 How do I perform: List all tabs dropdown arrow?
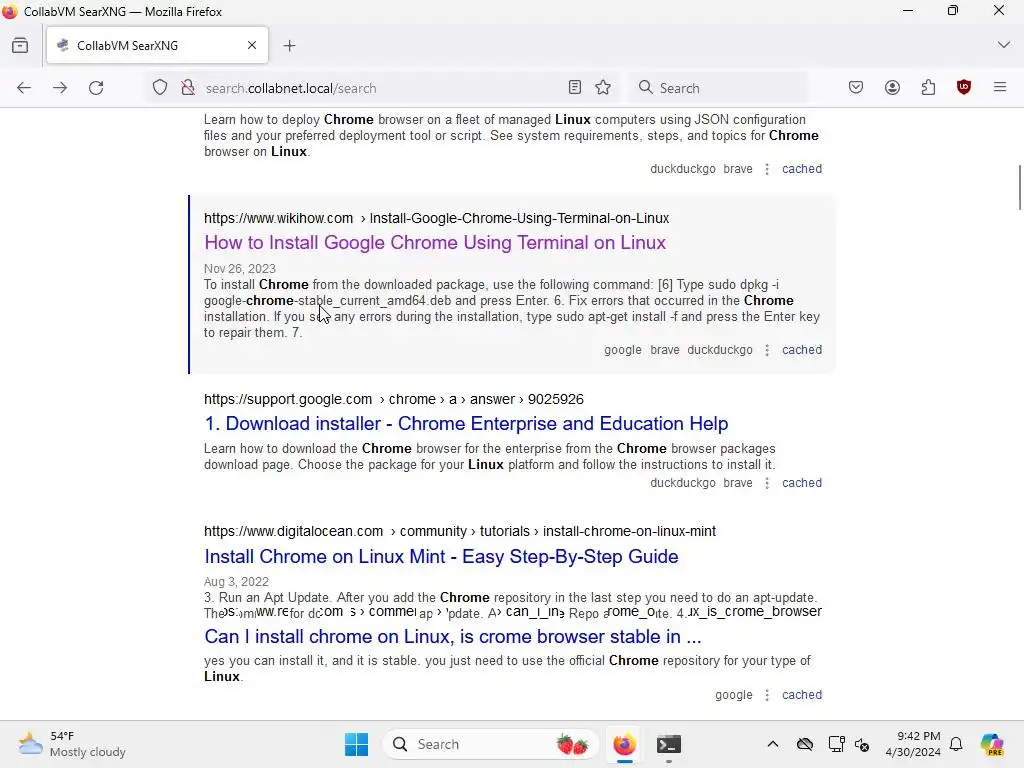click(1004, 45)
